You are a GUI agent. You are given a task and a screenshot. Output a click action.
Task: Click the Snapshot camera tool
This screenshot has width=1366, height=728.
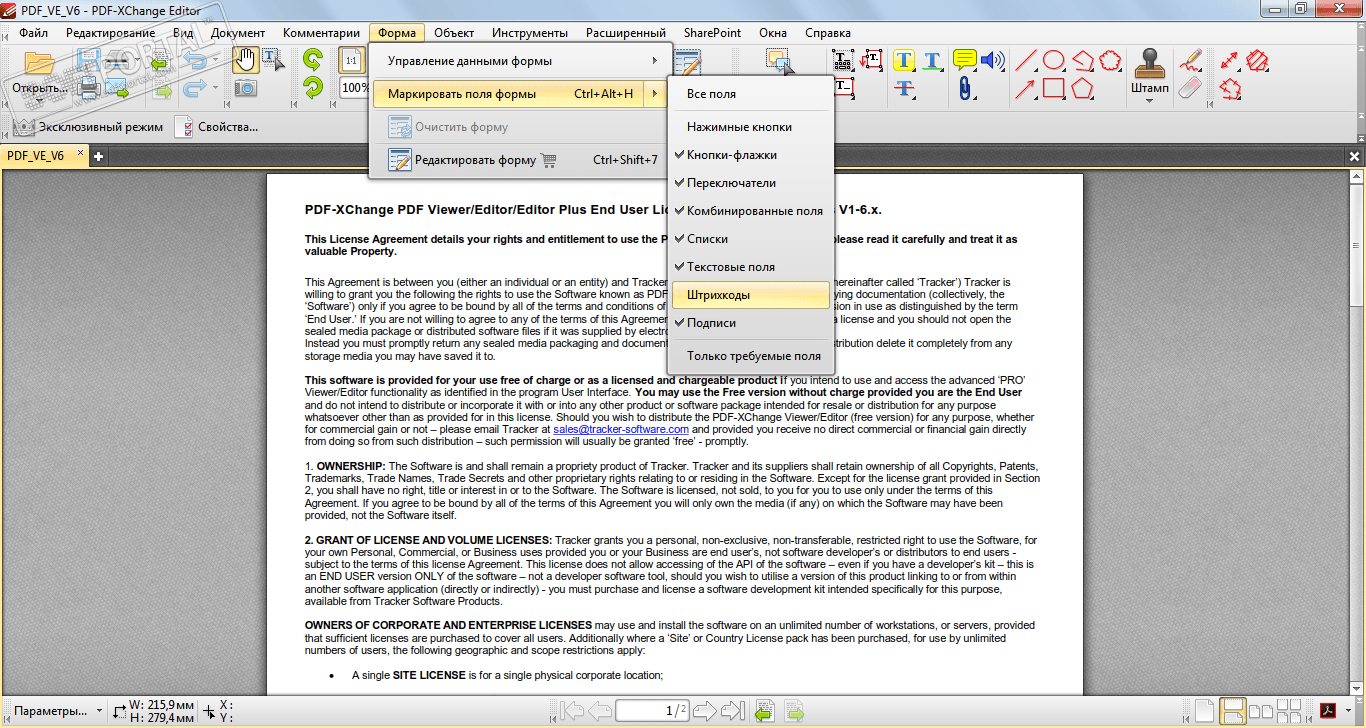click(x=245, y=88)
